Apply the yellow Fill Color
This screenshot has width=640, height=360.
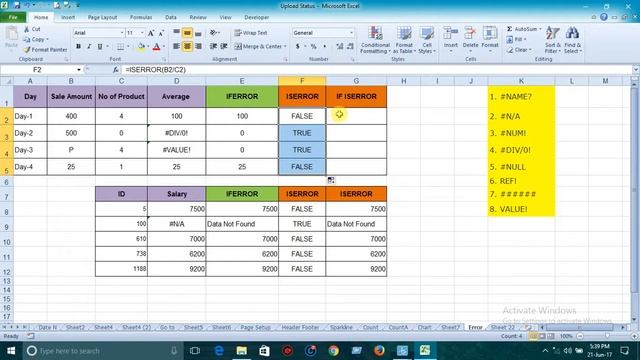point(141,47)
